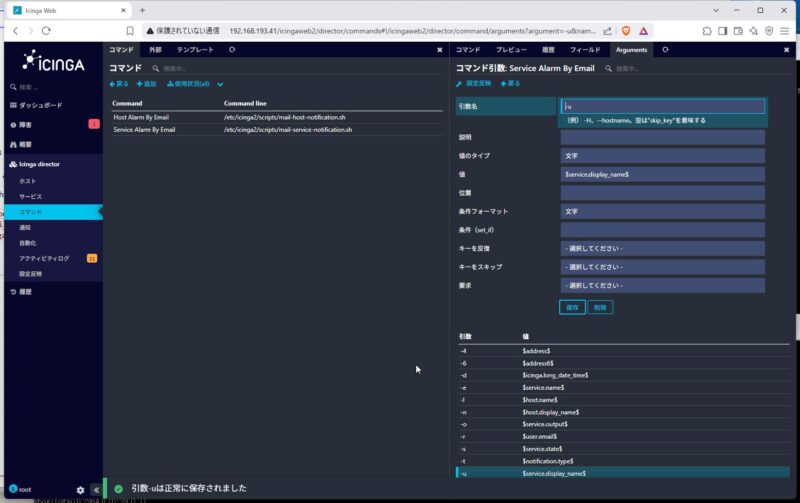Click the 位置 position input
Viewport: 800px width, 503px height.
click(663, 193)
